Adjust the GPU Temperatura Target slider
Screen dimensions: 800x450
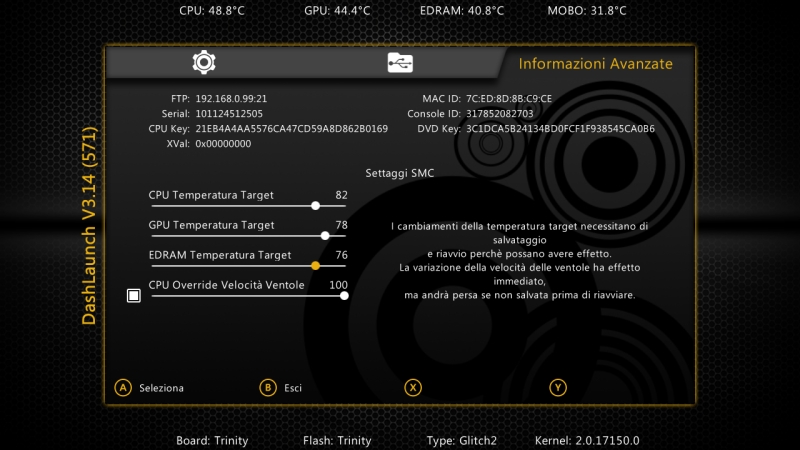click(x=248, y=236)
